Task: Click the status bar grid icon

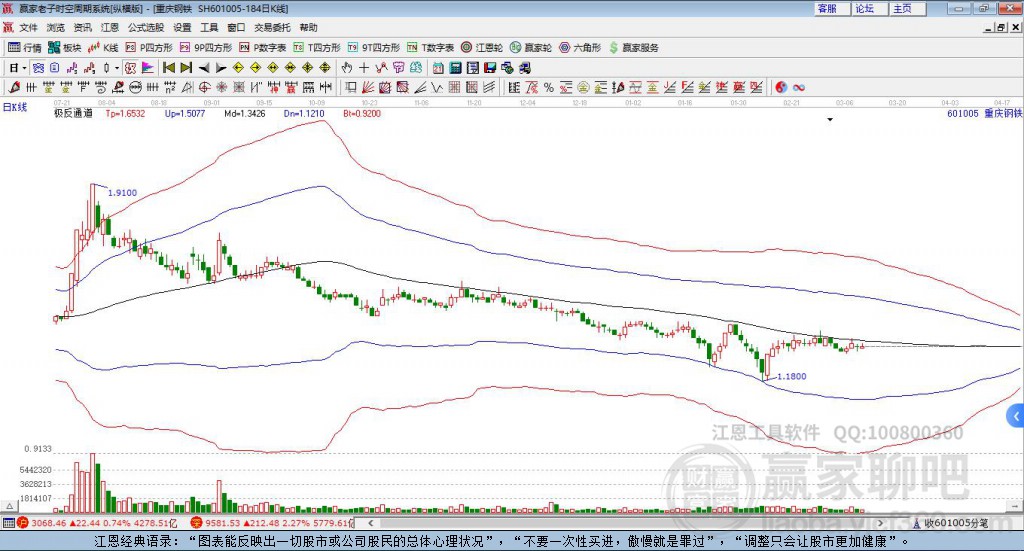Action: (x=8, y=523)
